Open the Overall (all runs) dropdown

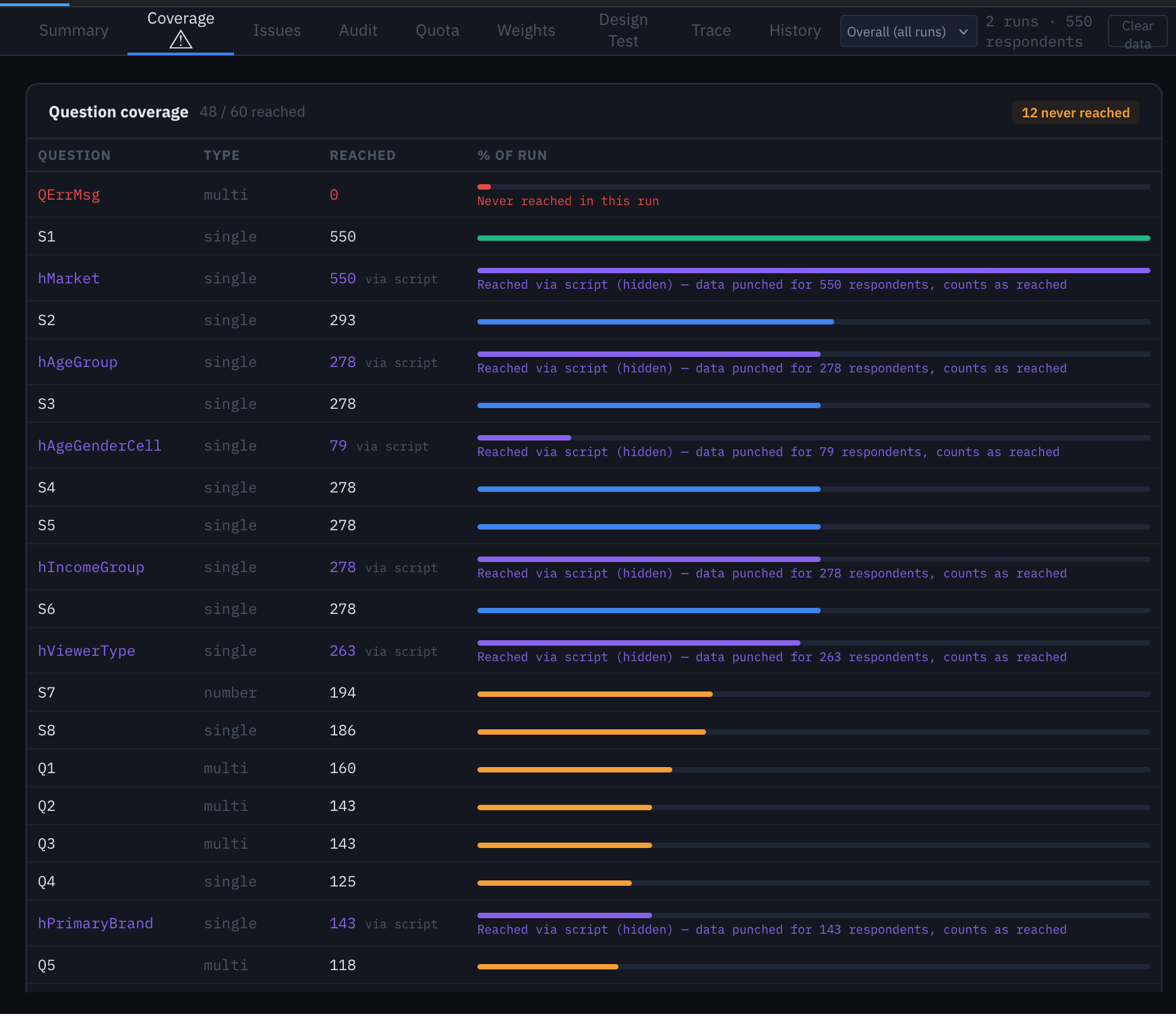click(908, 32)
